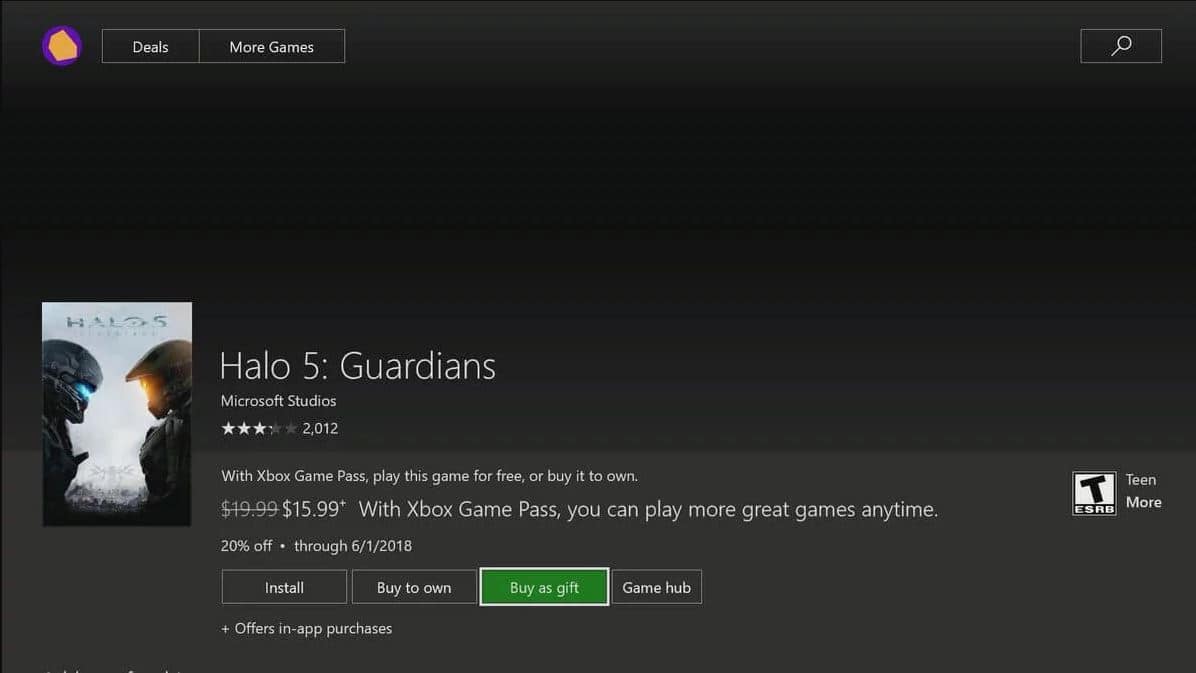This screenshot has width=1196, height=673.
Task: Click the Teen rating label
Action: [1141, 479]
